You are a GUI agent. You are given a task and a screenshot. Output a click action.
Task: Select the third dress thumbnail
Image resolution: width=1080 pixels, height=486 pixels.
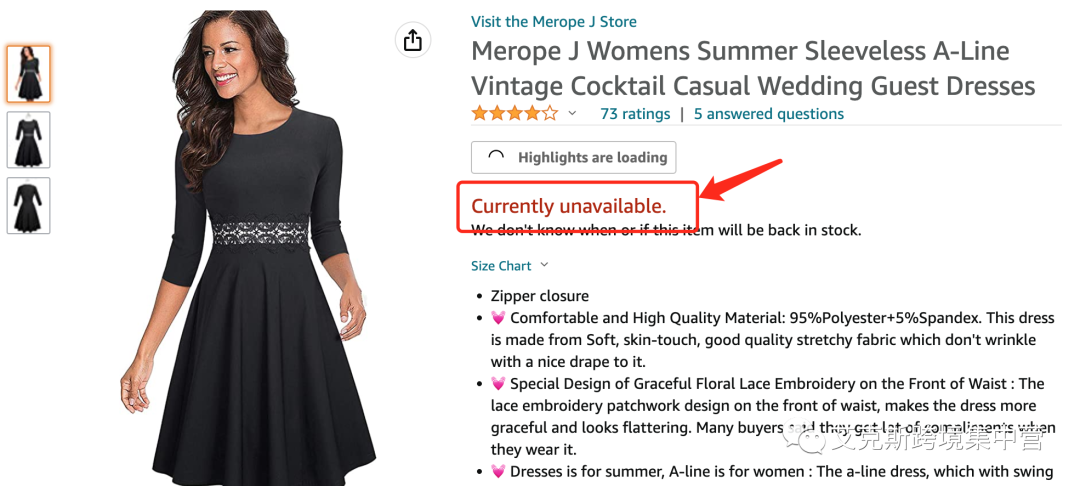28,206
